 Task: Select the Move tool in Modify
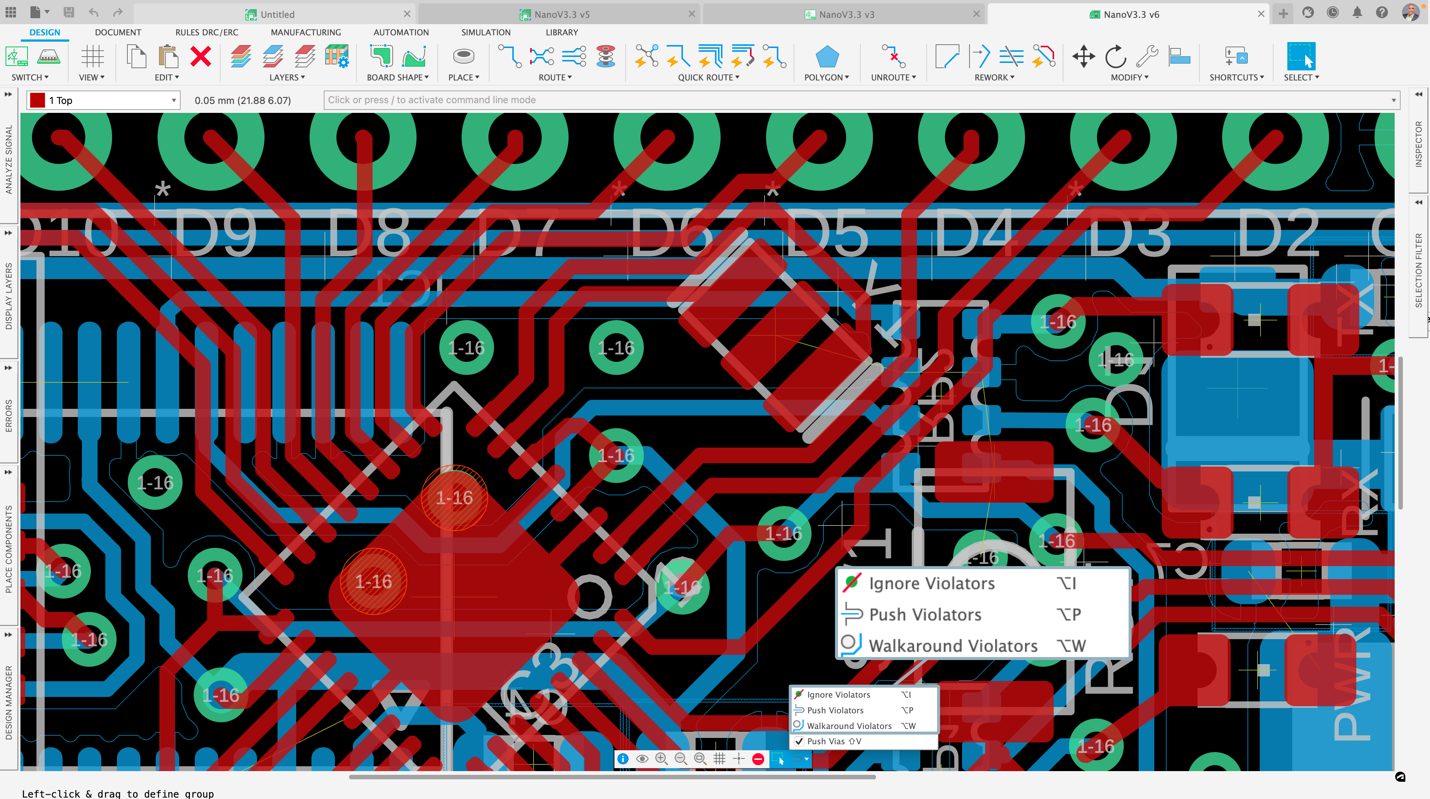[1083, 57]
